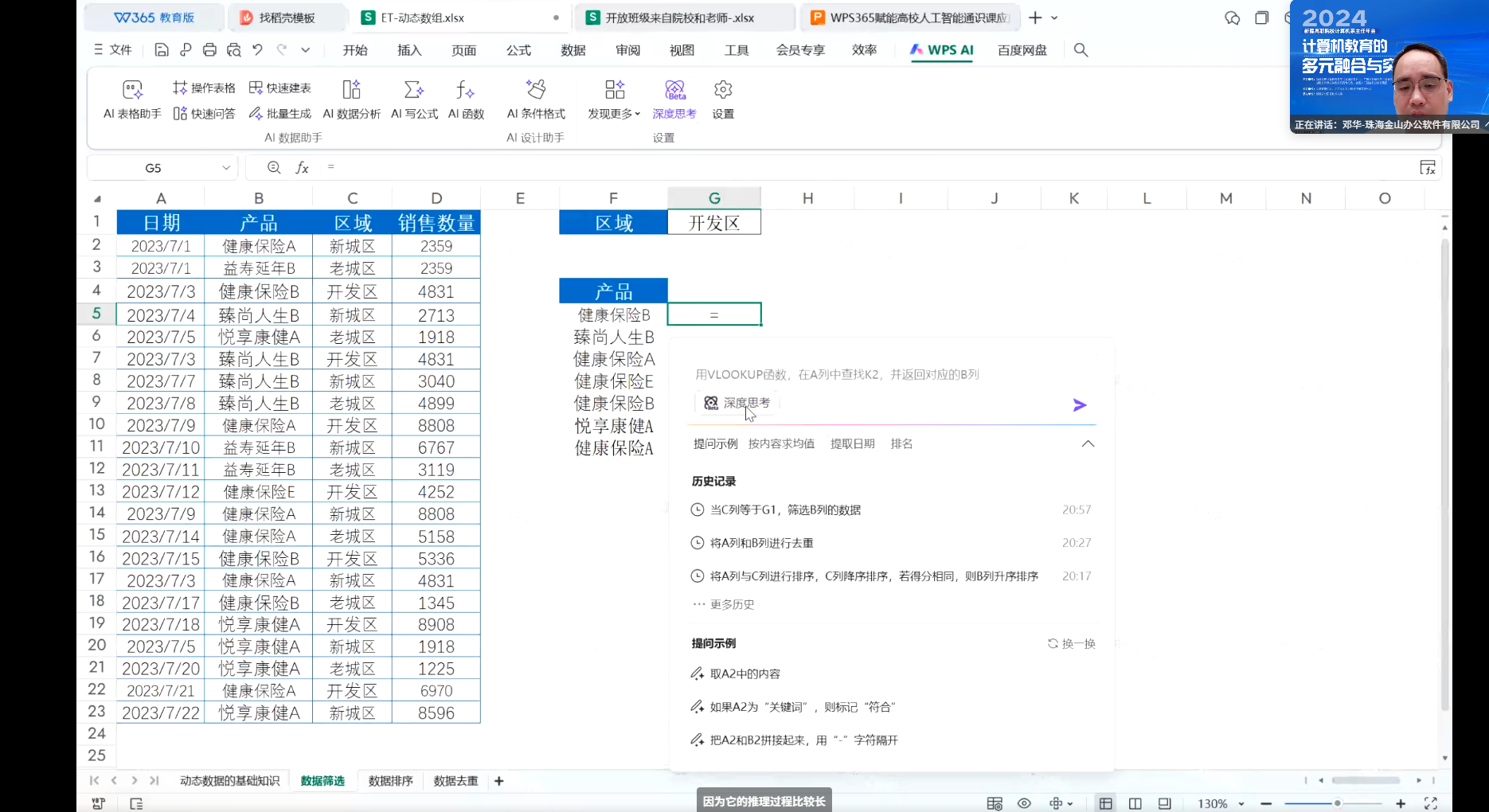Click 更多历史 to view more history
The image size is (1489, 812).
point(731,604)
